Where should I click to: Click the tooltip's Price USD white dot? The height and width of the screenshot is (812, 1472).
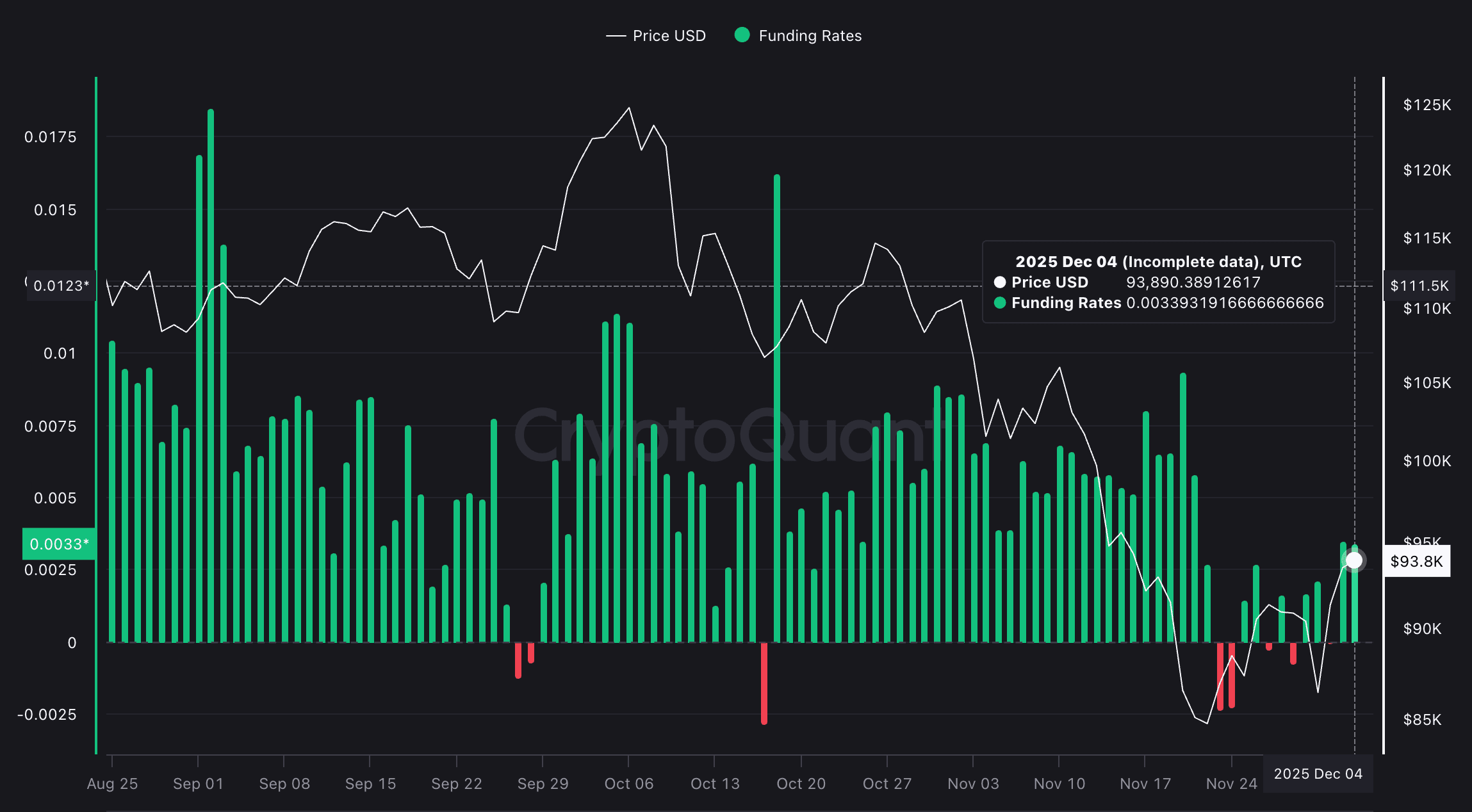pos(999,282)
